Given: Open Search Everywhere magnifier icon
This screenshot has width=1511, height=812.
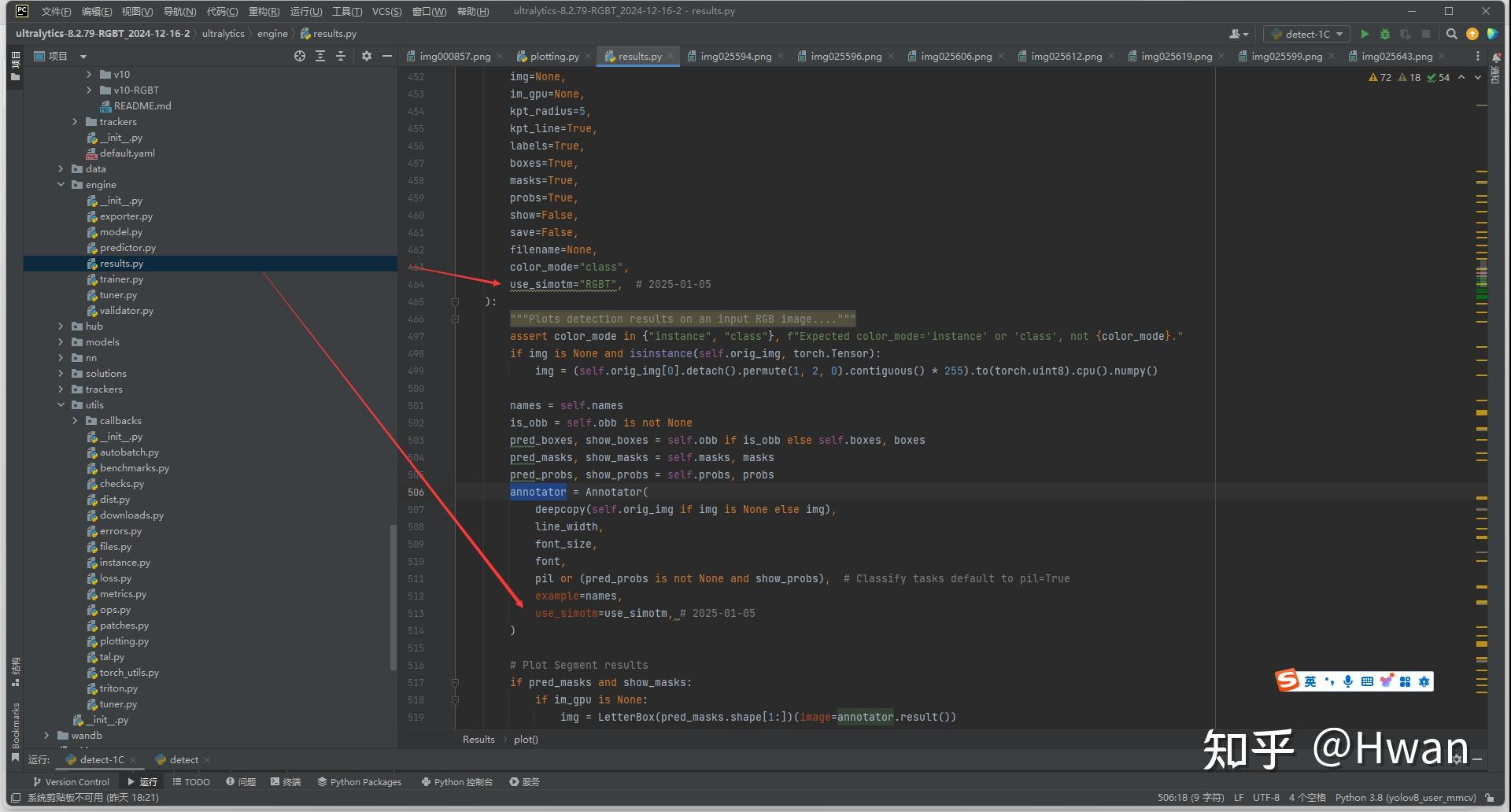Looking at the screenshot, I should [1452, 34].
